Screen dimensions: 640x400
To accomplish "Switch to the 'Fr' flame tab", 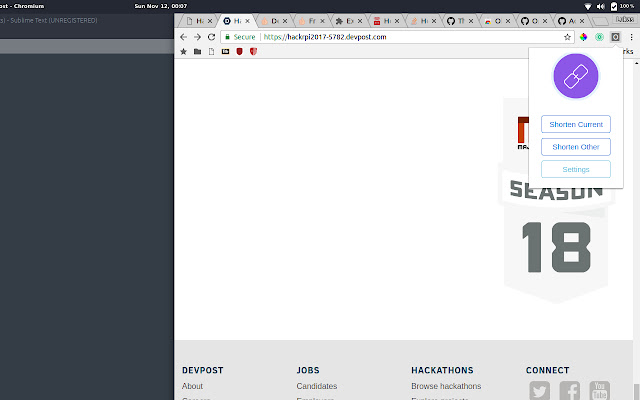I will coord(311,21).
